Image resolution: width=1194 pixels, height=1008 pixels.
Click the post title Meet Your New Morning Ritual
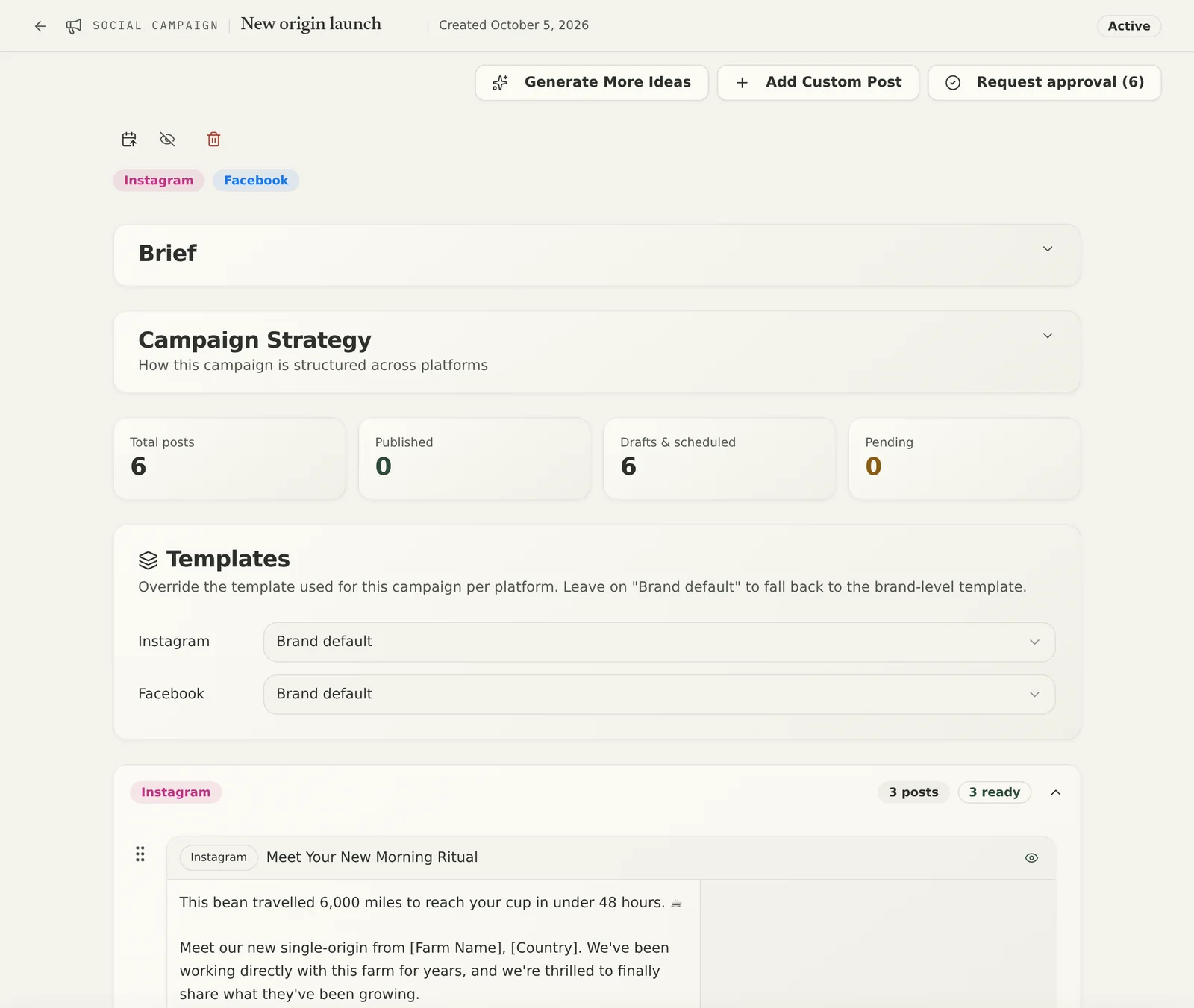click(372, 857)
